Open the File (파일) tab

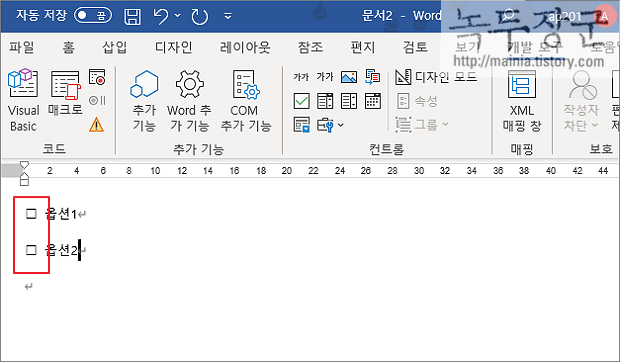[x=22, y=47]
